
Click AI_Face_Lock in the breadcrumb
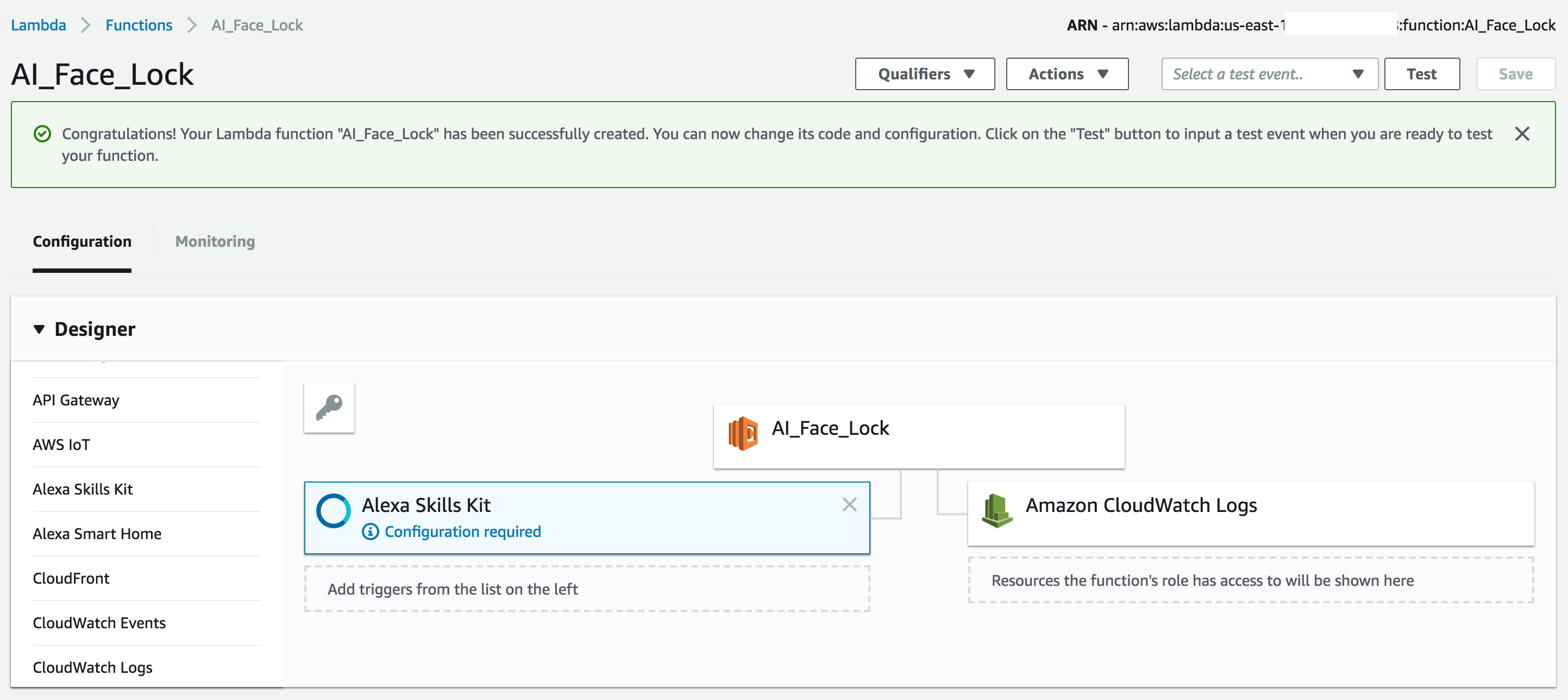click(257, 25)
